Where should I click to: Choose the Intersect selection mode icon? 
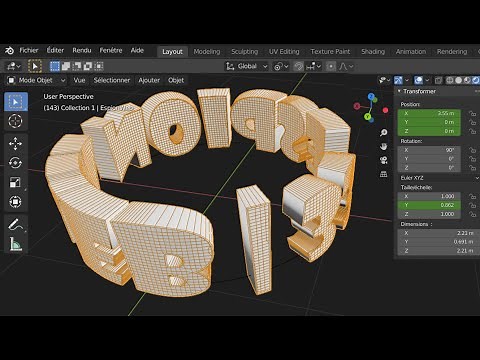[x=99, y=66]
